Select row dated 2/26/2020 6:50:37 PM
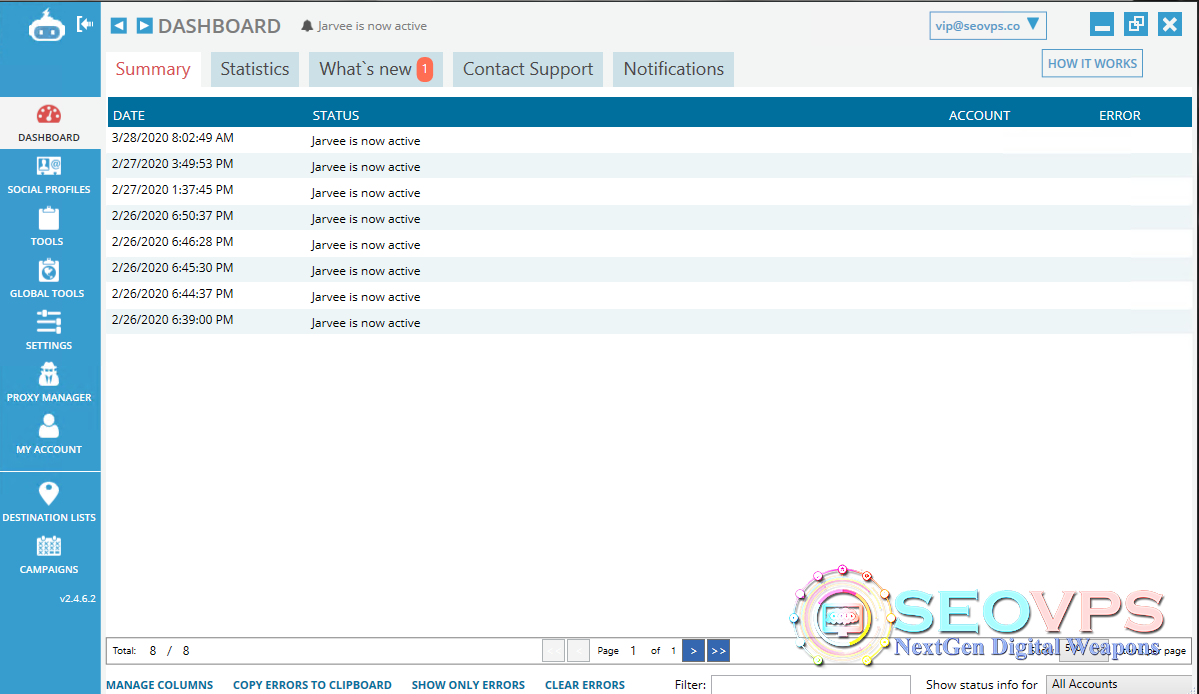 click(649, 218)
